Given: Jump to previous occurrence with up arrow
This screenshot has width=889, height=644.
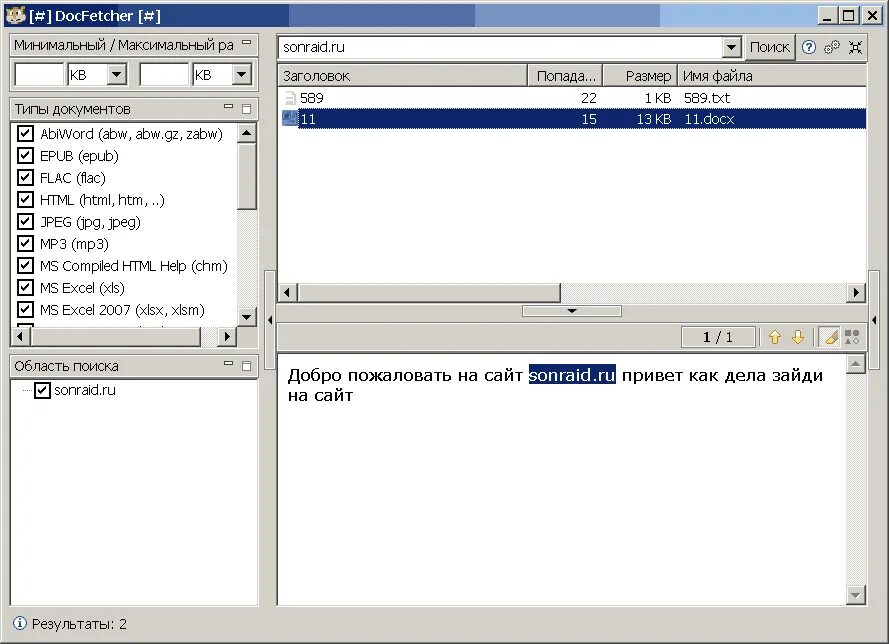Looking at the screenshot, I should pos(774,337).
